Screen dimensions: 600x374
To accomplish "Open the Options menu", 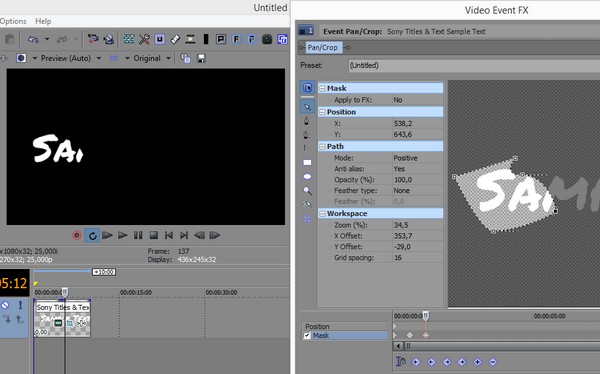I will point(13,21).
